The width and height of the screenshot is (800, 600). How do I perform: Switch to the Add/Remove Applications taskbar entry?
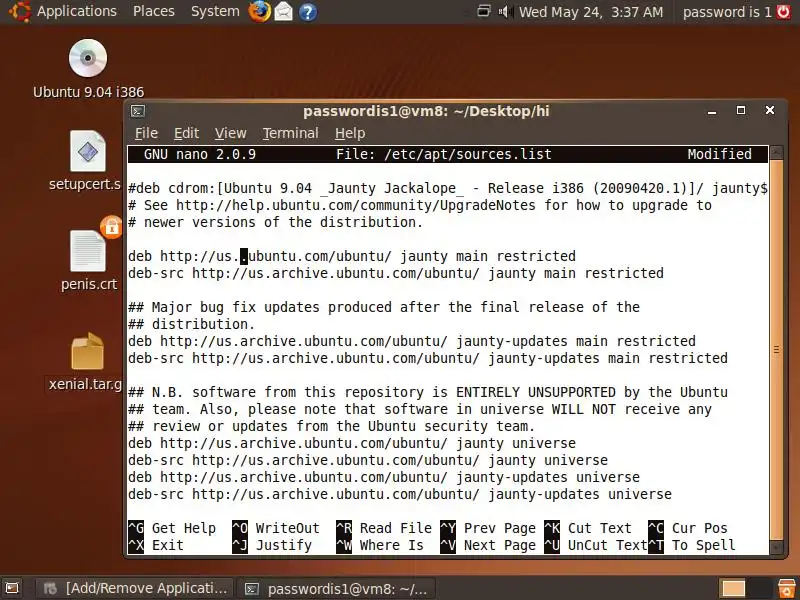coord(135,588)
